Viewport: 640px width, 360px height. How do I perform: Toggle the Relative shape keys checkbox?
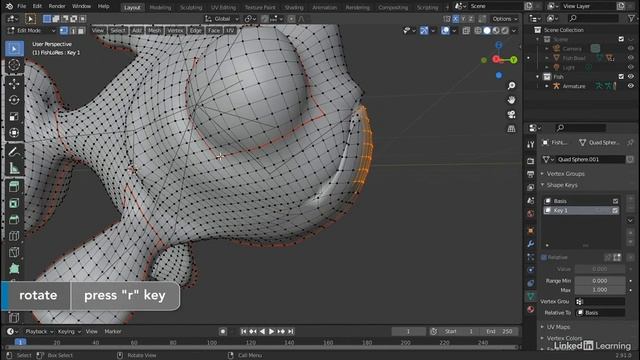point(544,258)
